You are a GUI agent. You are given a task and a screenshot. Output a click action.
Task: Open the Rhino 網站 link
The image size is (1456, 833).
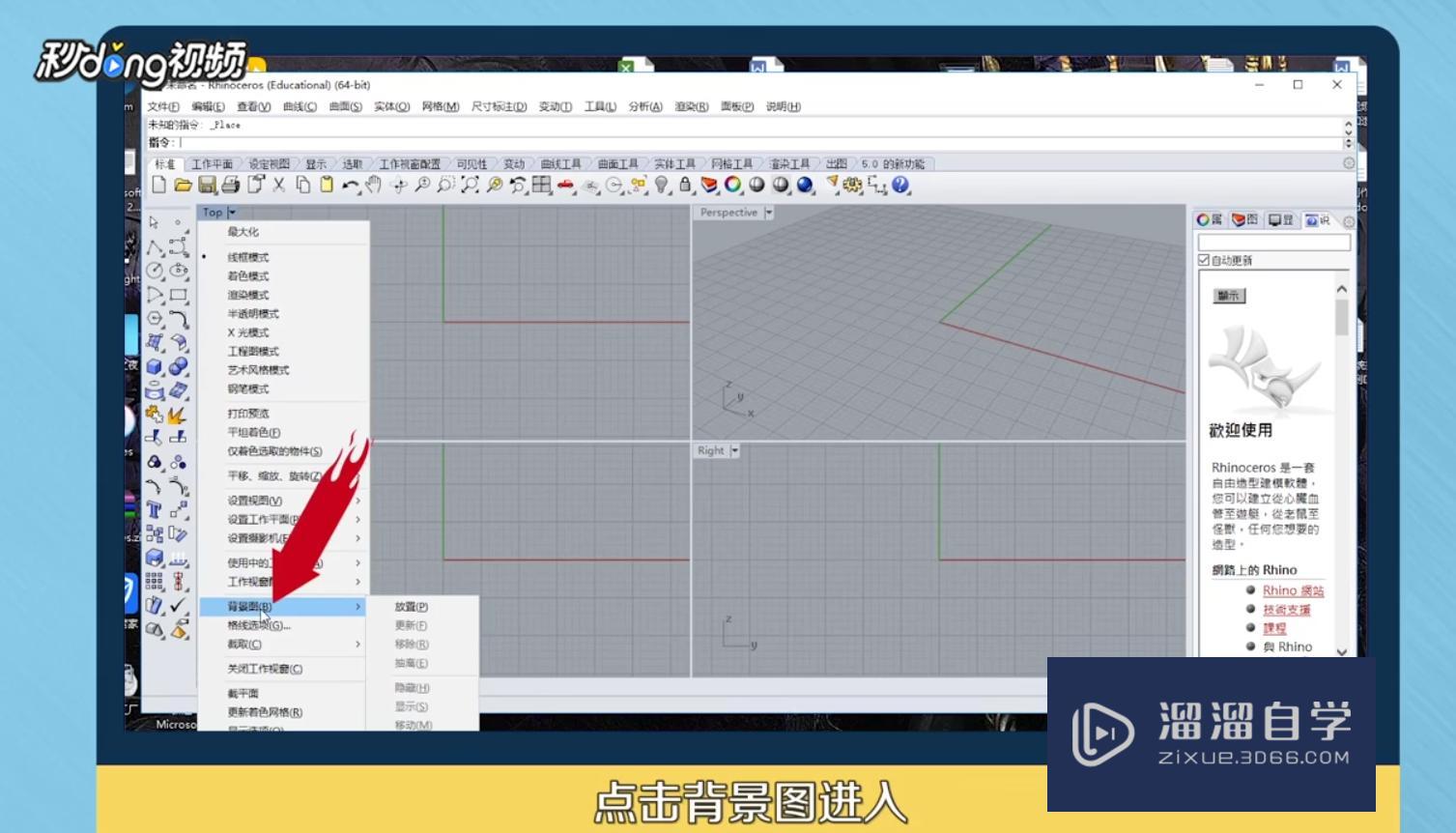coord(1293,590)
